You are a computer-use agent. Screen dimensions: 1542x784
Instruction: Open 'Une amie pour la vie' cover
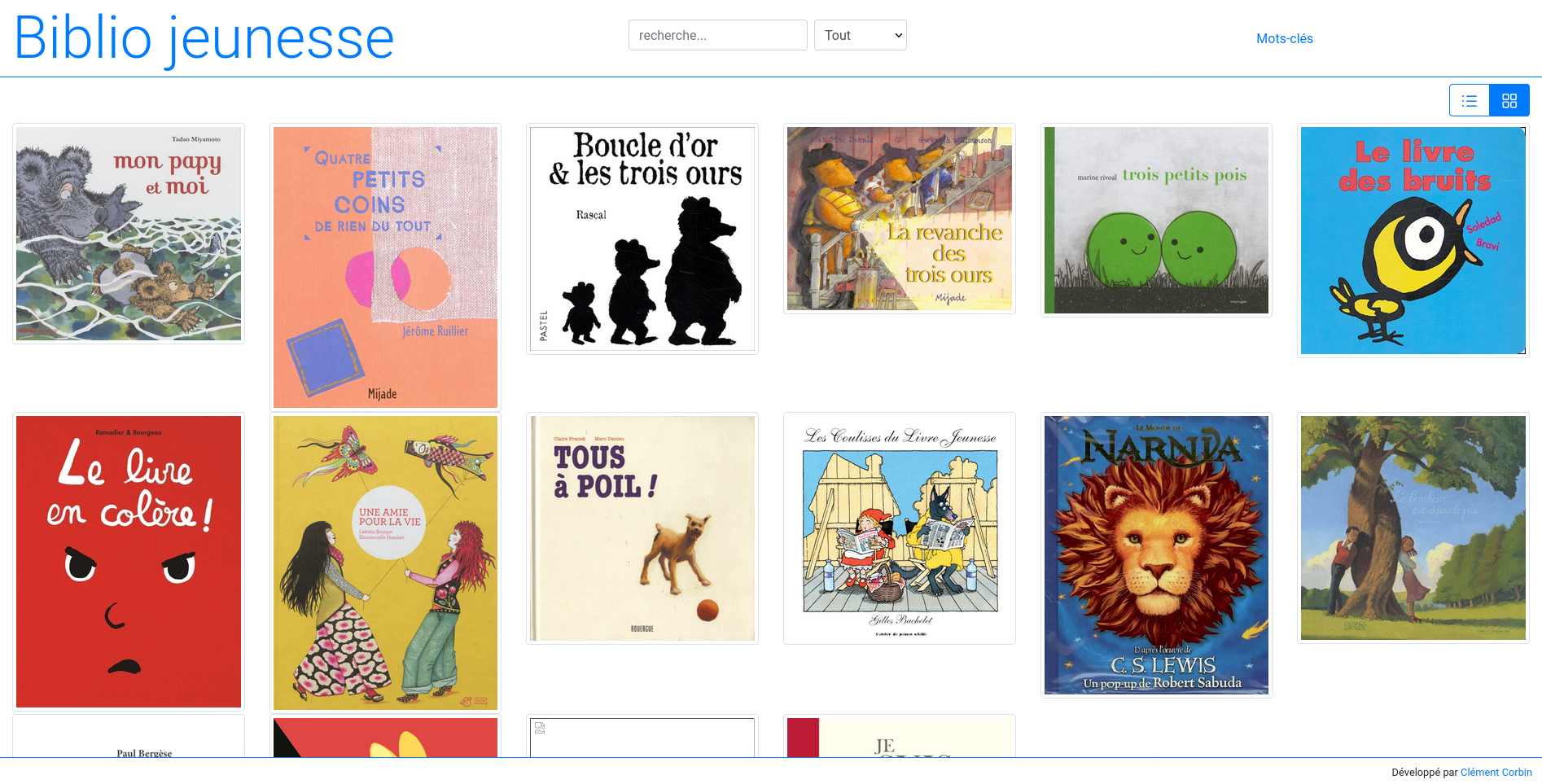(385, 563)
